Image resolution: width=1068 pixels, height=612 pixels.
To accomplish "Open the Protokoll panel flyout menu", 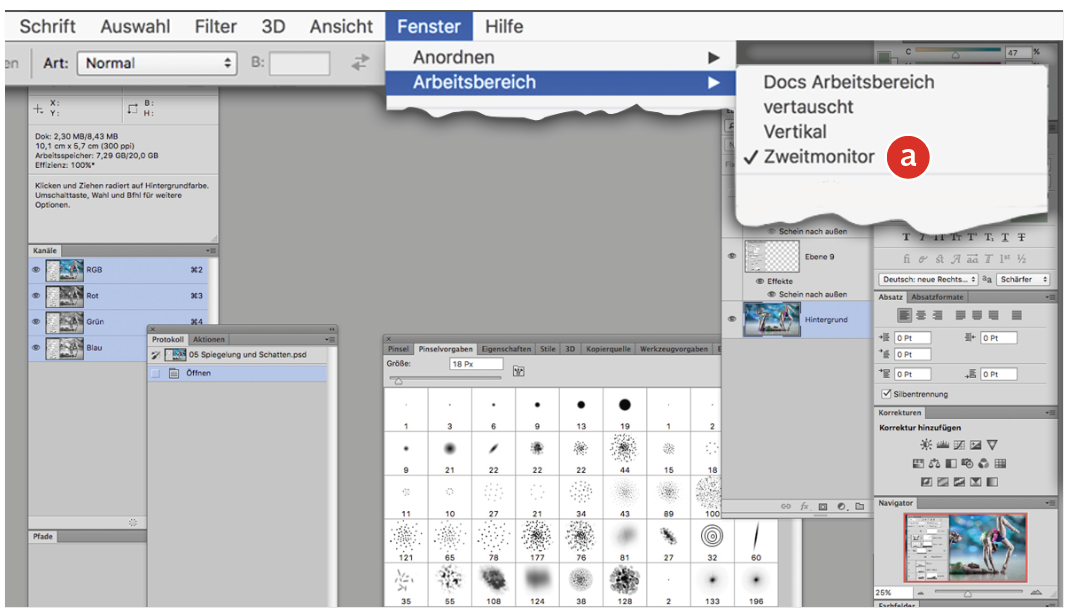I will (x=330, y=339).
